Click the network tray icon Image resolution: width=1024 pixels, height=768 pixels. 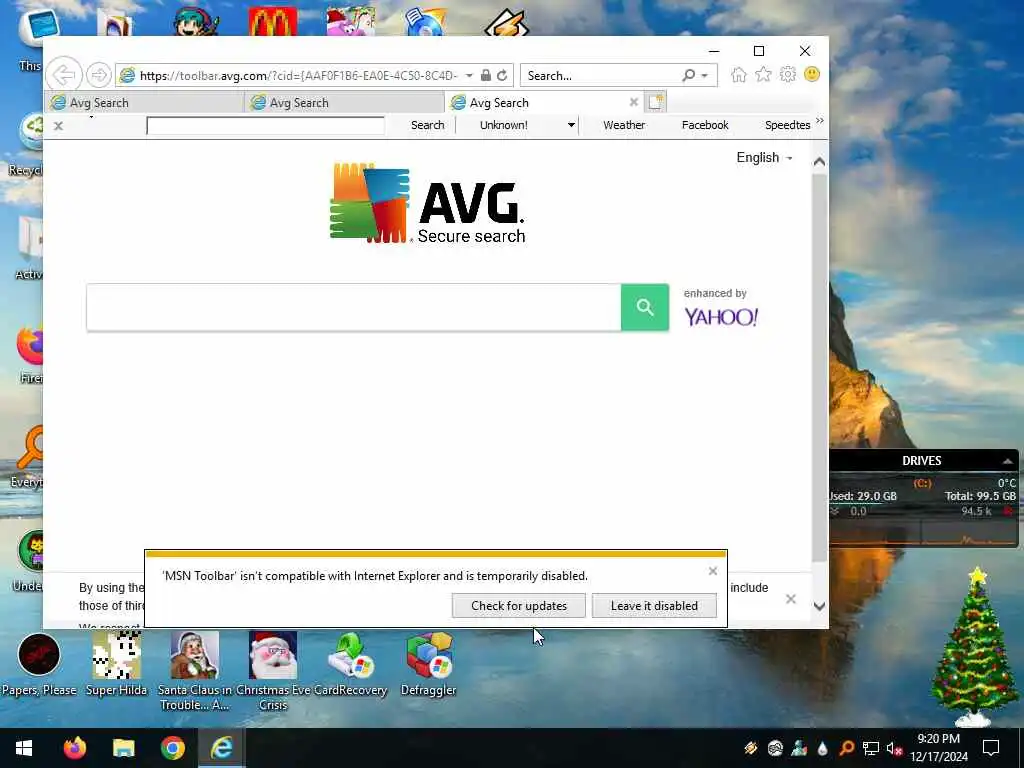pyautogui.click(x=871, y=748)
